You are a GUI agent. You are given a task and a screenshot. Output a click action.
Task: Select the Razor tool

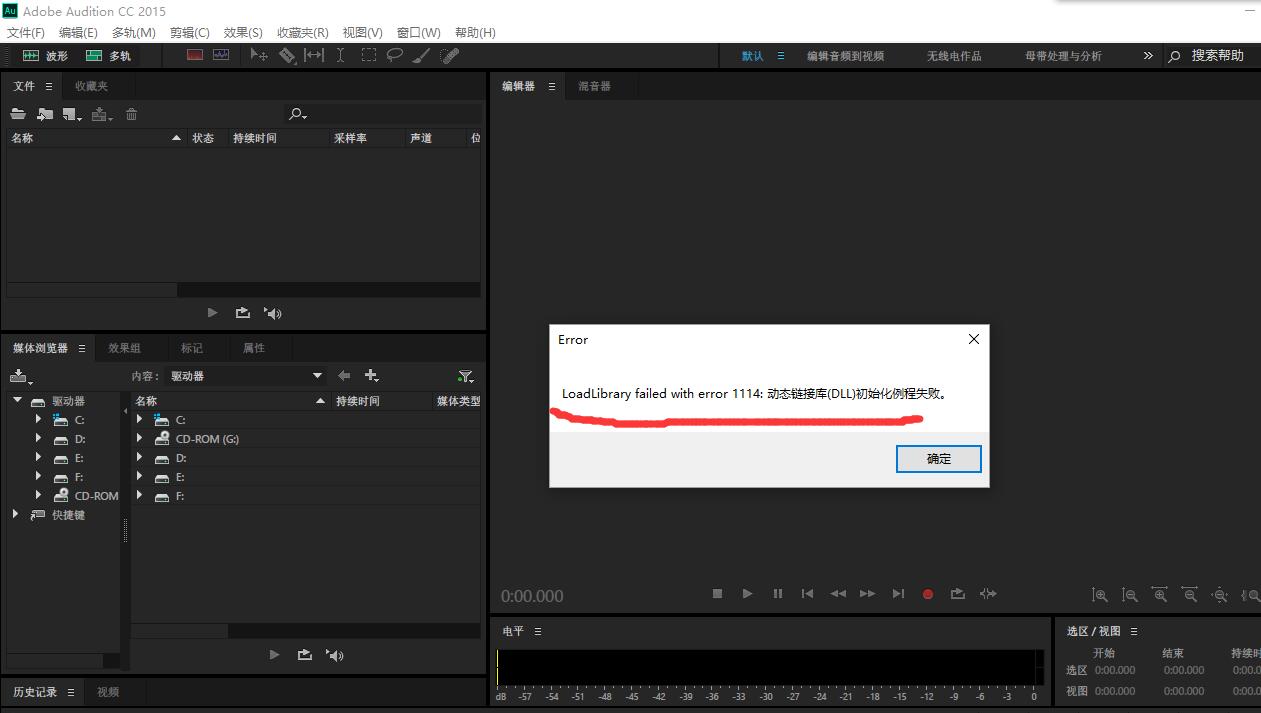[287, 55]
